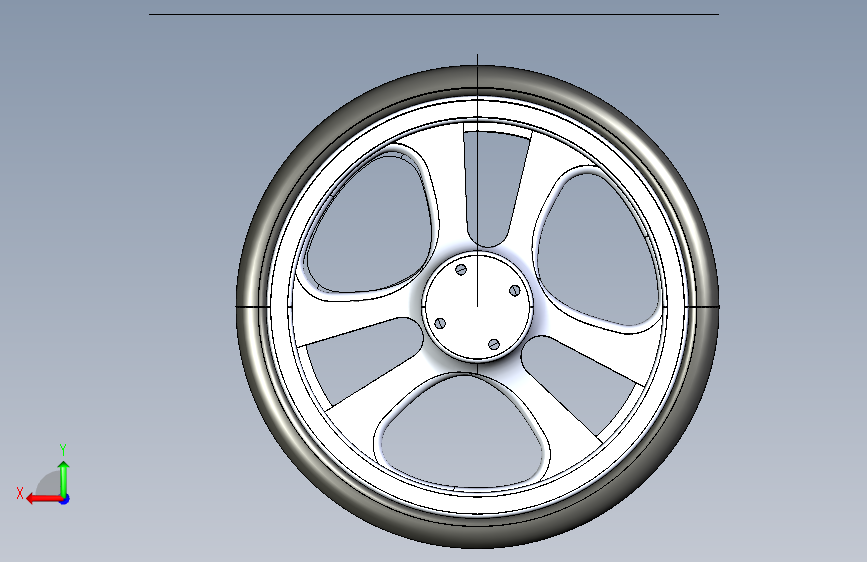
Task: Click the red X axis arrow on triad
Action: click(44, 499)
